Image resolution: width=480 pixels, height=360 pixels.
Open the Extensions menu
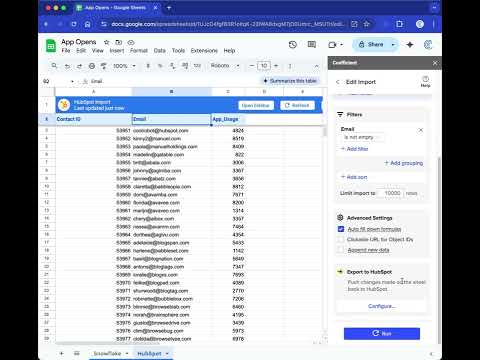204,51
